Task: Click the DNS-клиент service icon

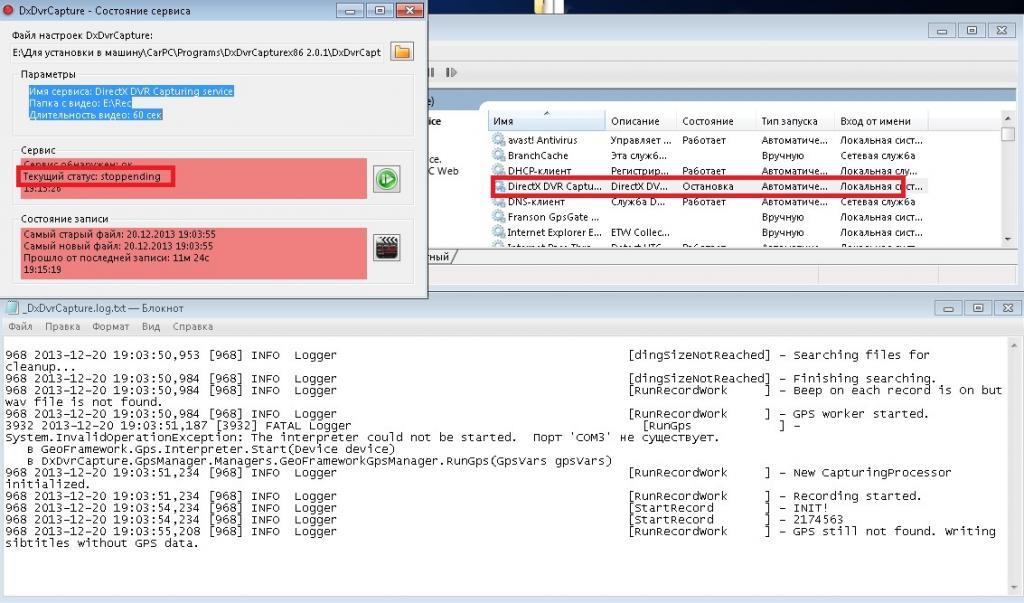Action: click(x=499, y=202)
